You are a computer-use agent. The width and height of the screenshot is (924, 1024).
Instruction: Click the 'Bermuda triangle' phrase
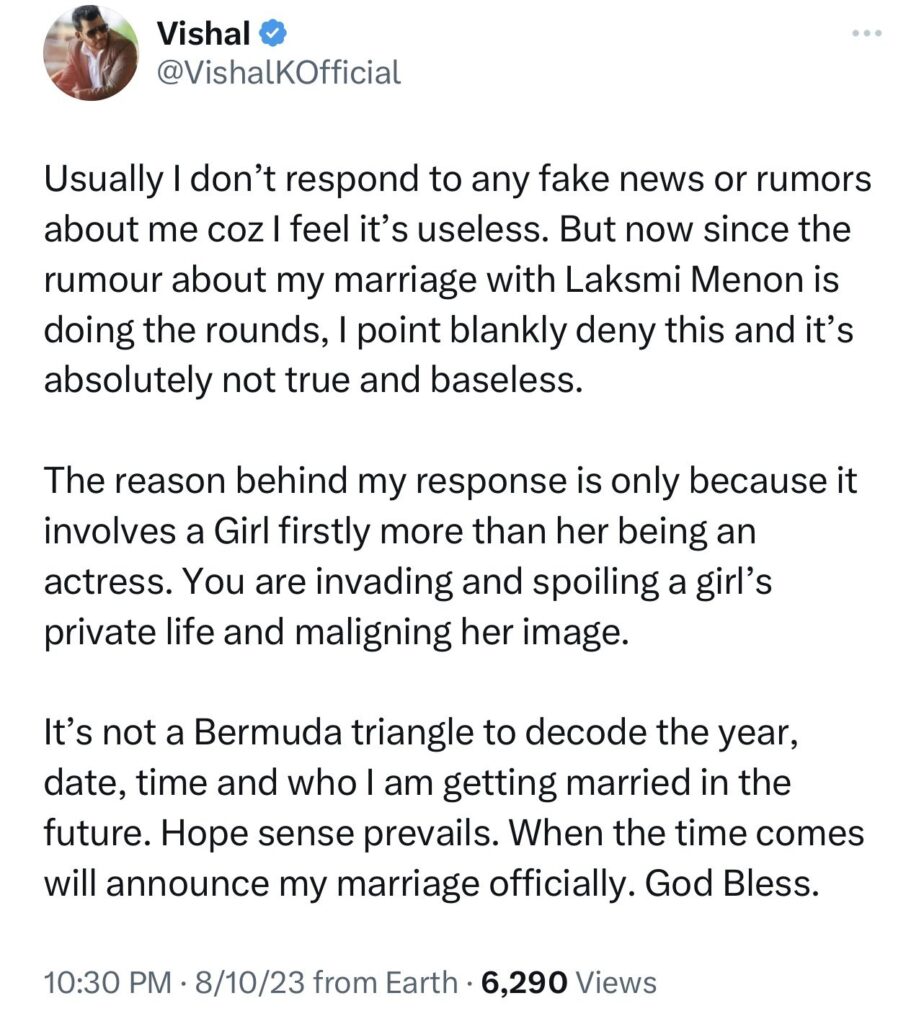tap(314, 737)
